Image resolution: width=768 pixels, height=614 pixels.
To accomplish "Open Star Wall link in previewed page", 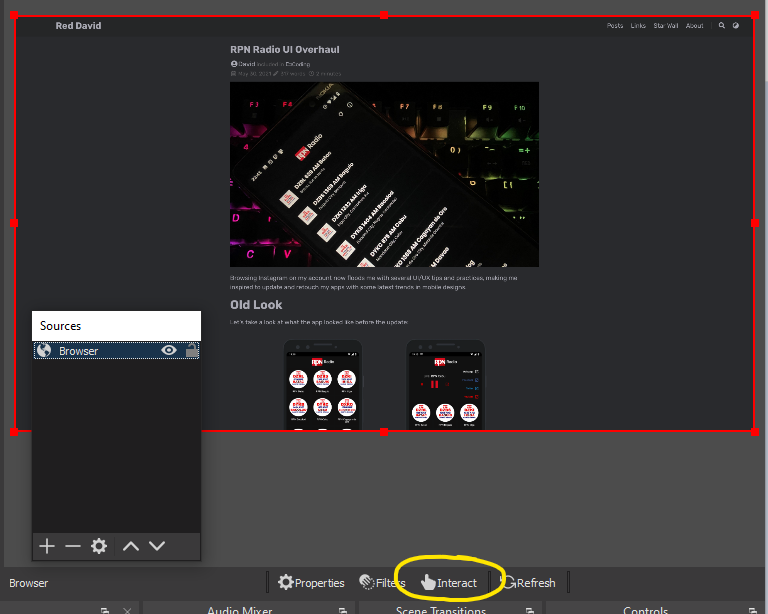I will click(x=666, y=25).
